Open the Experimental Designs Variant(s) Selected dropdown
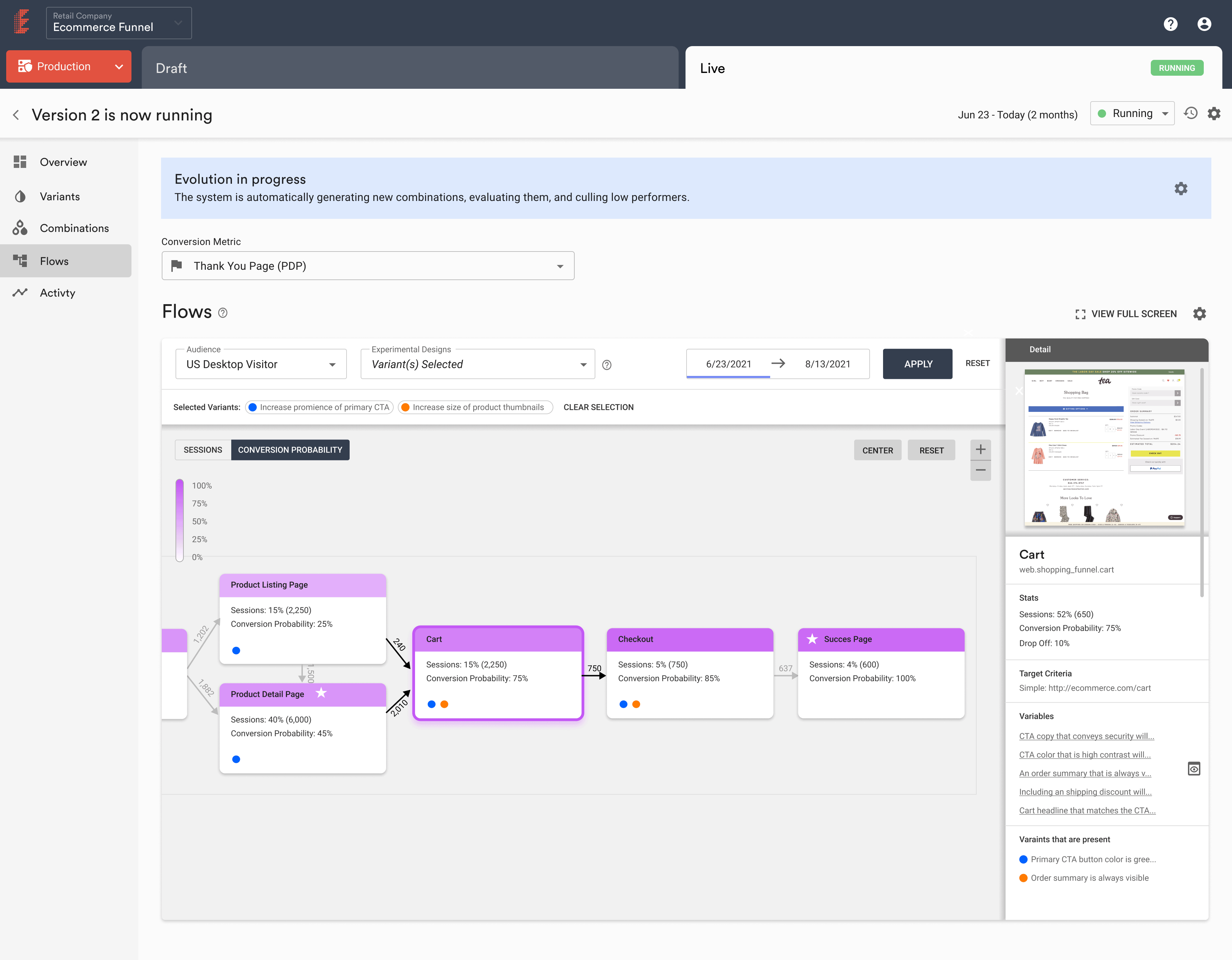Viewport: 1232px width, 960px height. point(478,364)
